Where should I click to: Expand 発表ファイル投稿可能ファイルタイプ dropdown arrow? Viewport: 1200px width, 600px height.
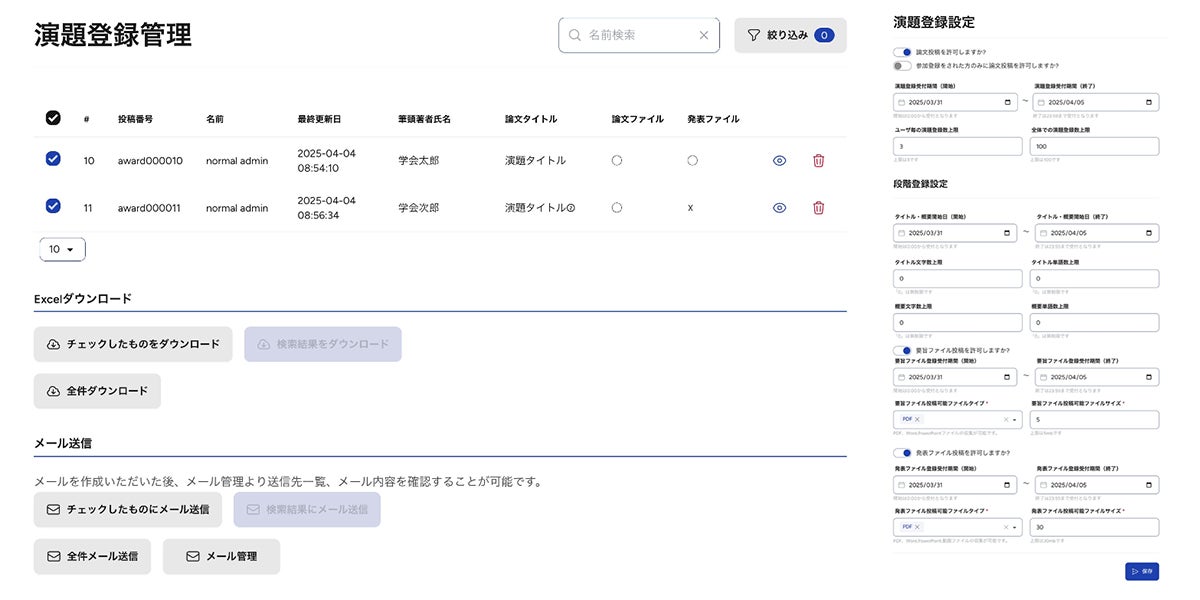click(1016, 527)
